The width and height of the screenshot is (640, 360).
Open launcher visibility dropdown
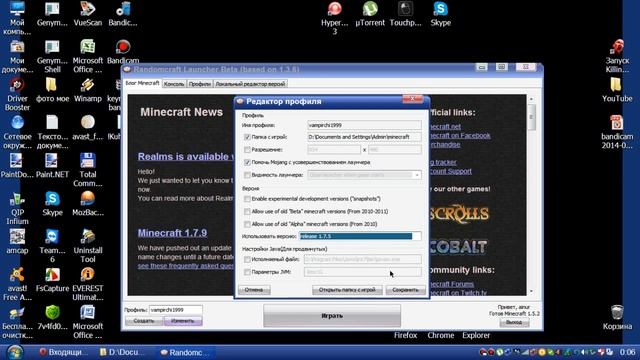click(x=364, y=175)
